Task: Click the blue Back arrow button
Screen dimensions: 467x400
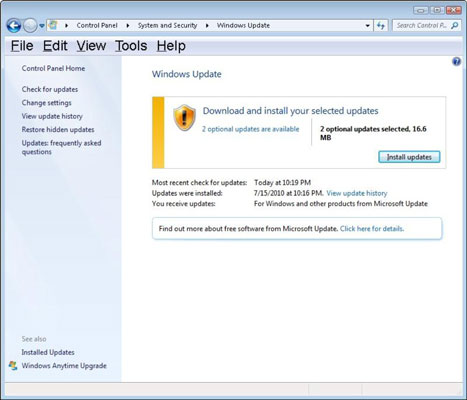Action: click(14, 26)
